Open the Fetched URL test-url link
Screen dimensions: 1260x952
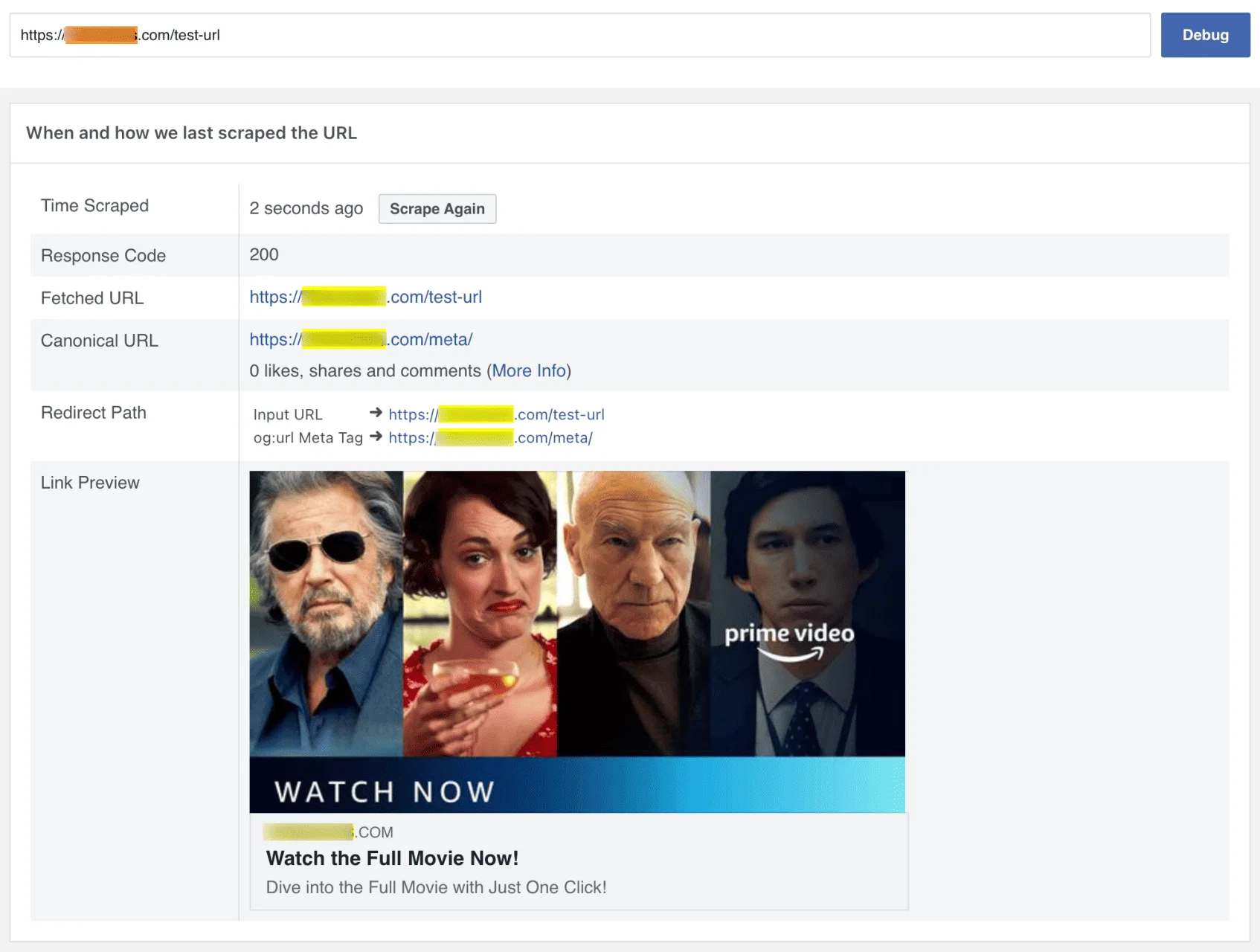(365, 297)
